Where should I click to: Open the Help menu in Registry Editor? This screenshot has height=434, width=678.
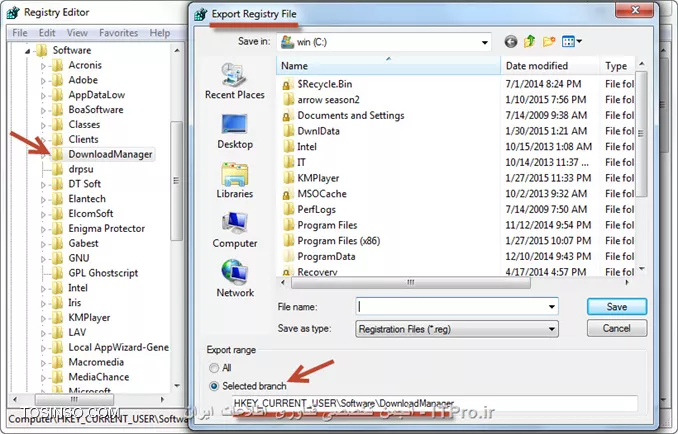[x=160, y=33]
